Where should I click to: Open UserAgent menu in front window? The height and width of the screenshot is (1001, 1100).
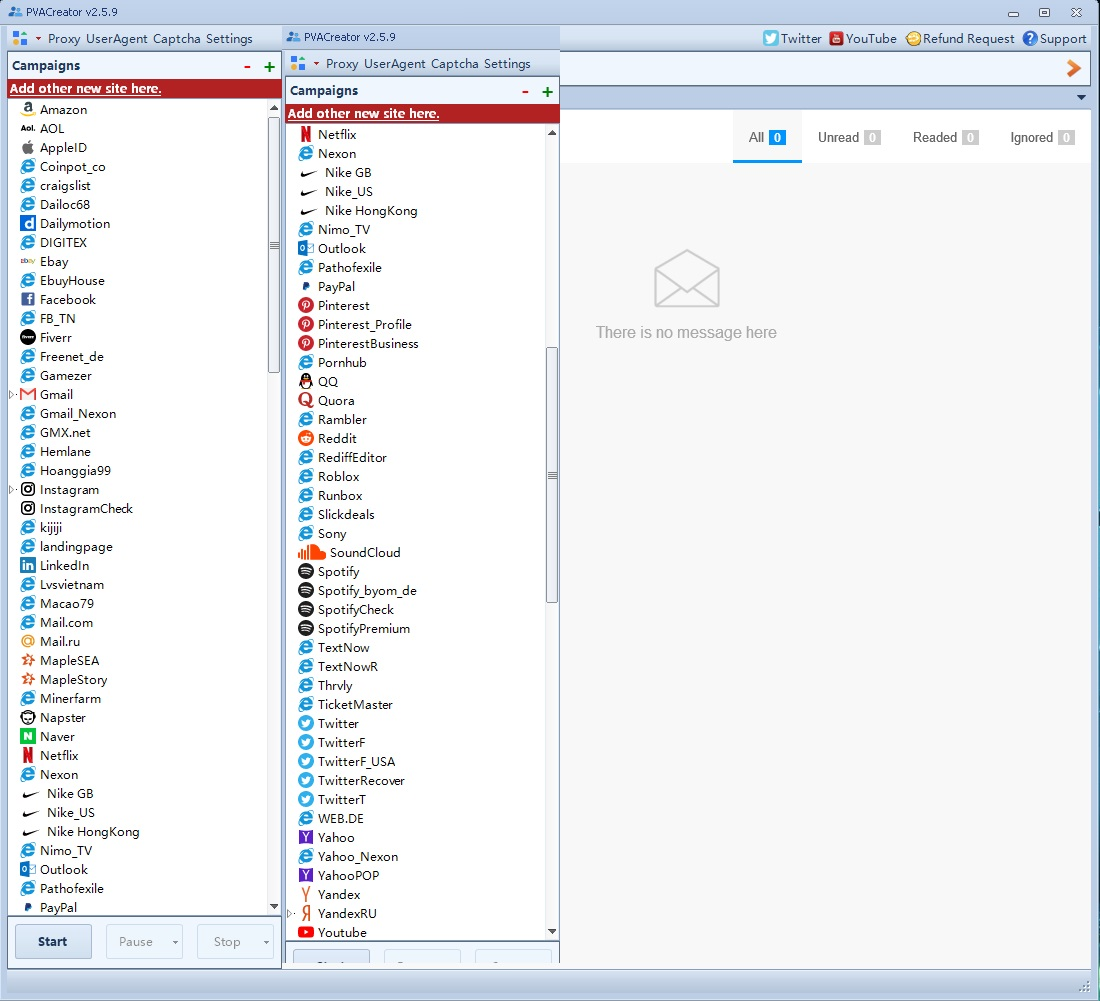(394, 64)
